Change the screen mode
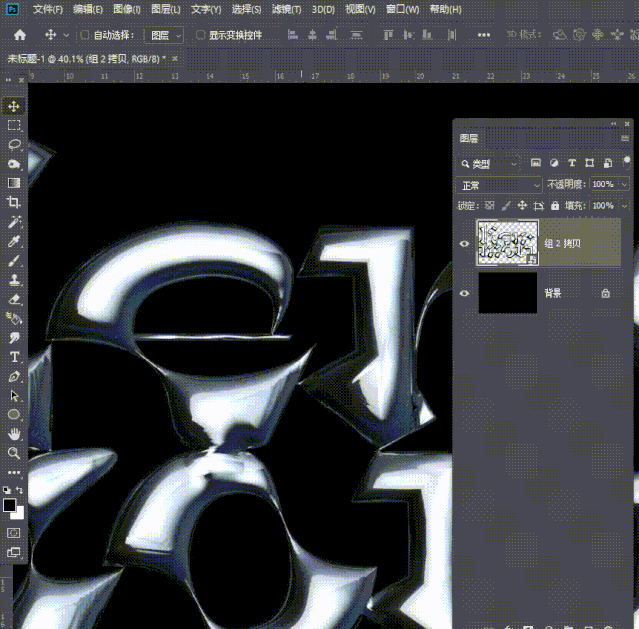 (13, 552)
